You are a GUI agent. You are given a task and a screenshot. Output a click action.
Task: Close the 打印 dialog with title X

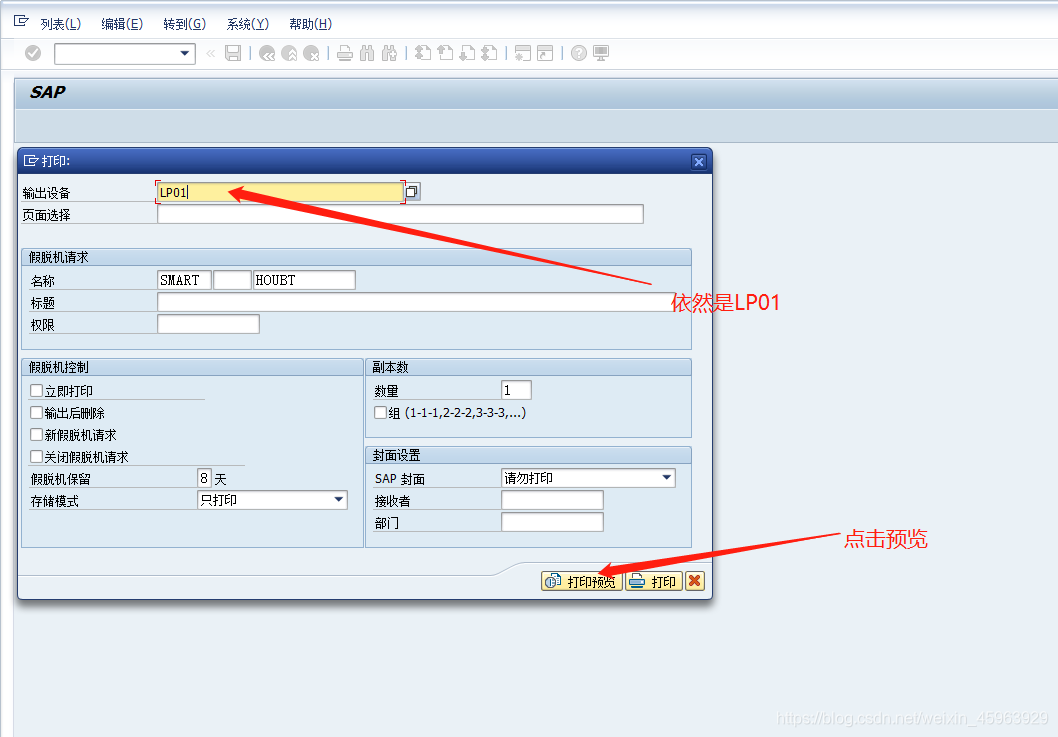tap(699, 162)
